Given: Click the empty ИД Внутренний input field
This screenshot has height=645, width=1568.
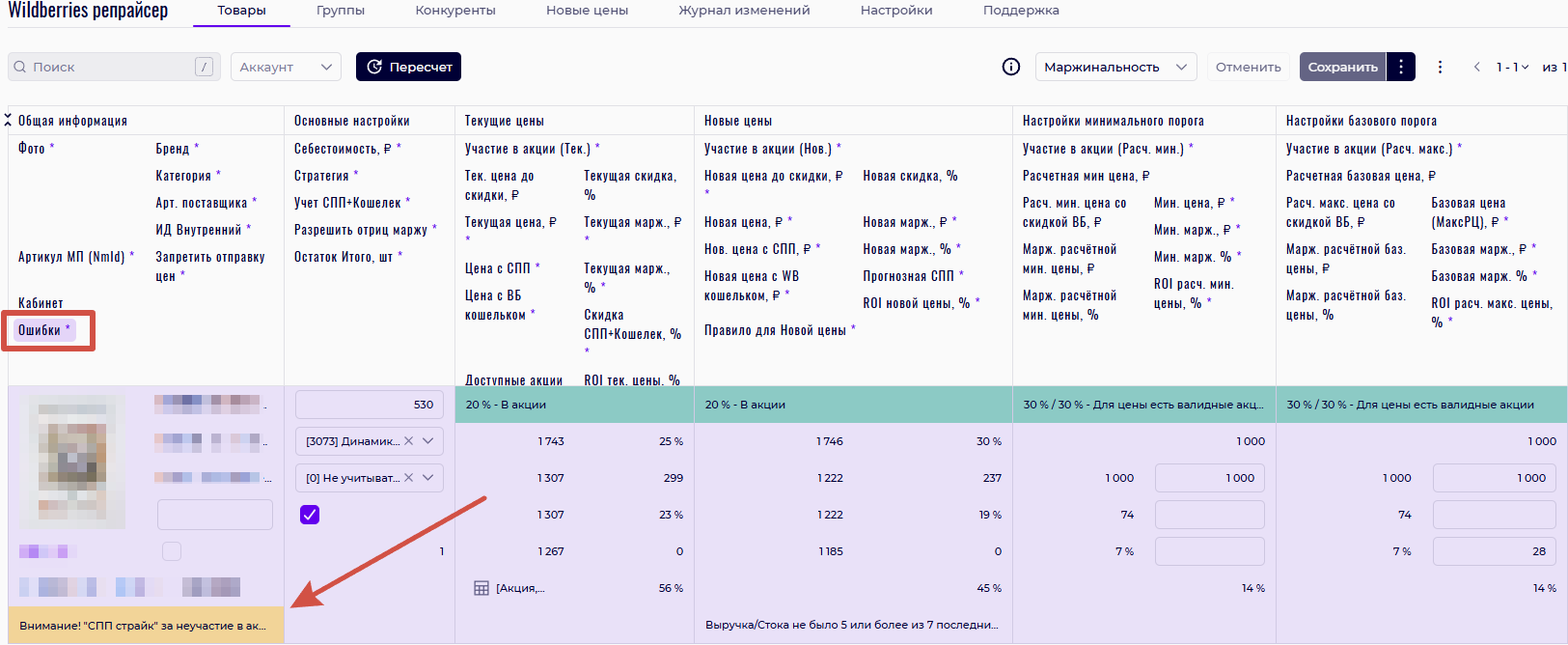Looking at the screenshot, I should pyautogui.click(x=215, y=515).
